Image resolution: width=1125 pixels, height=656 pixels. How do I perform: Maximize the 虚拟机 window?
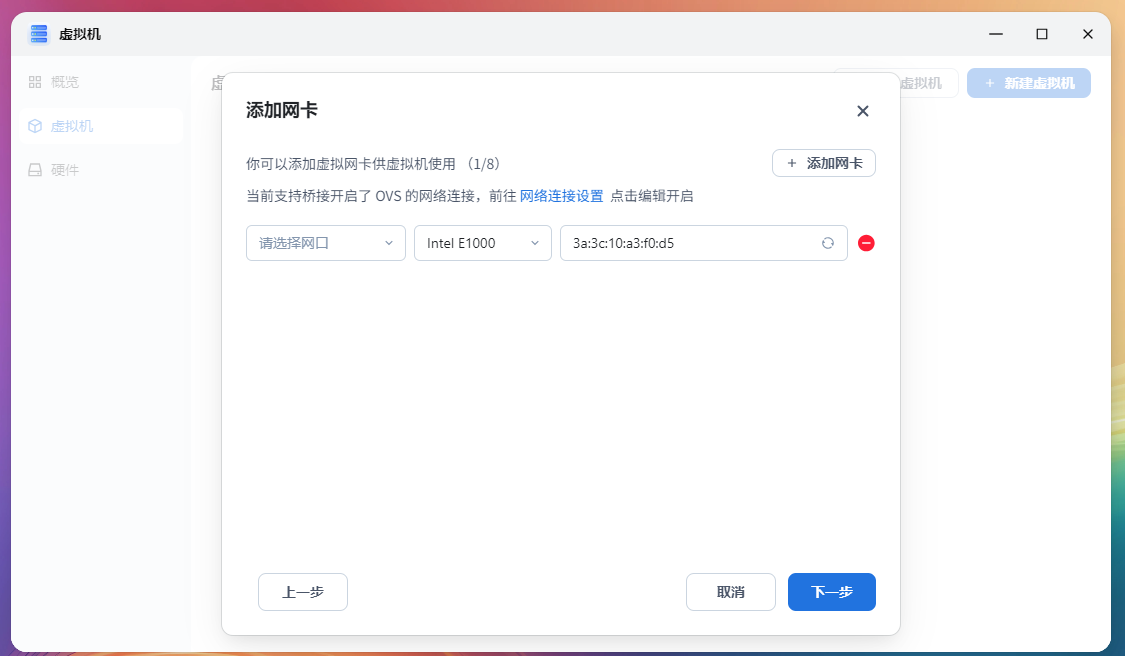tap(1042, 34)
